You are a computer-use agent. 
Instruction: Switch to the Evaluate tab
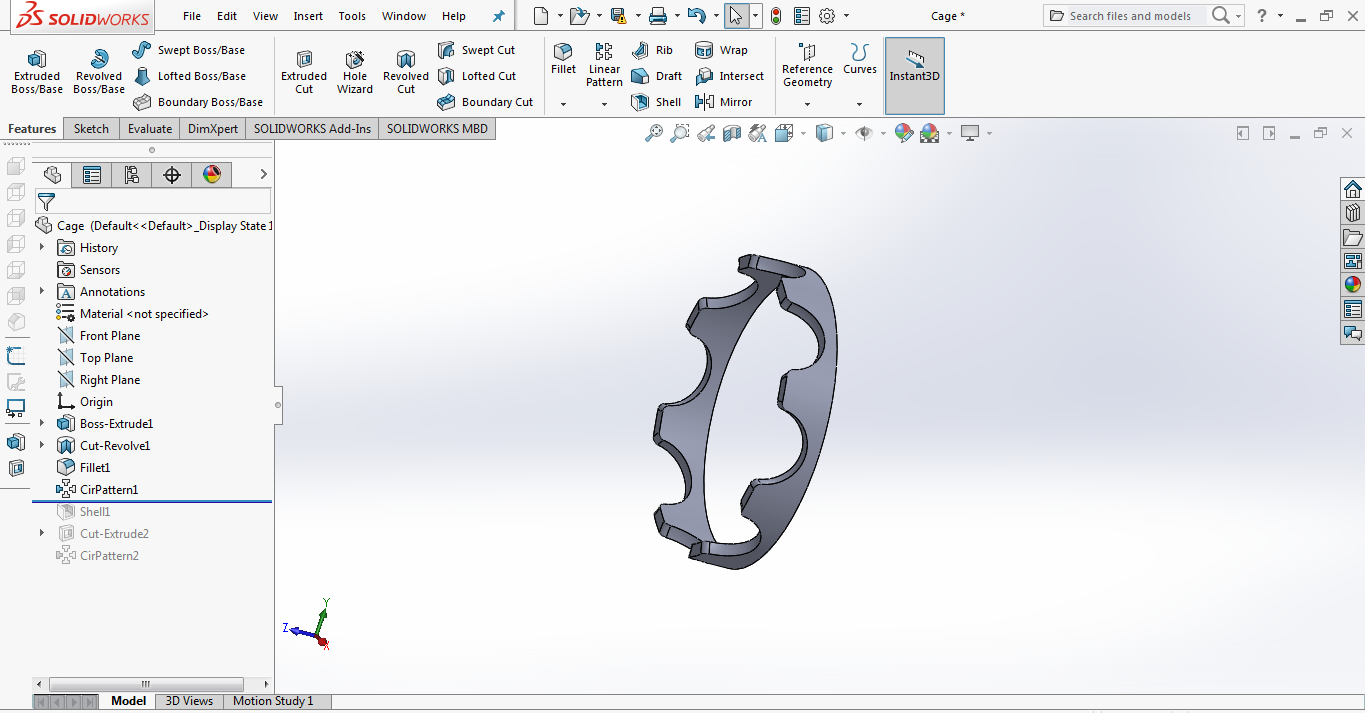tap(150, 128)
